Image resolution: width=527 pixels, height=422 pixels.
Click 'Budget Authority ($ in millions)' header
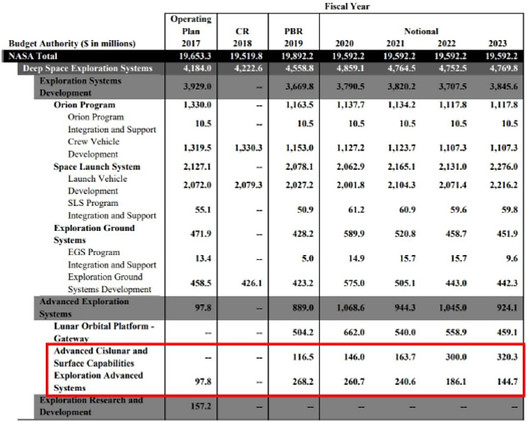[72, 44]
